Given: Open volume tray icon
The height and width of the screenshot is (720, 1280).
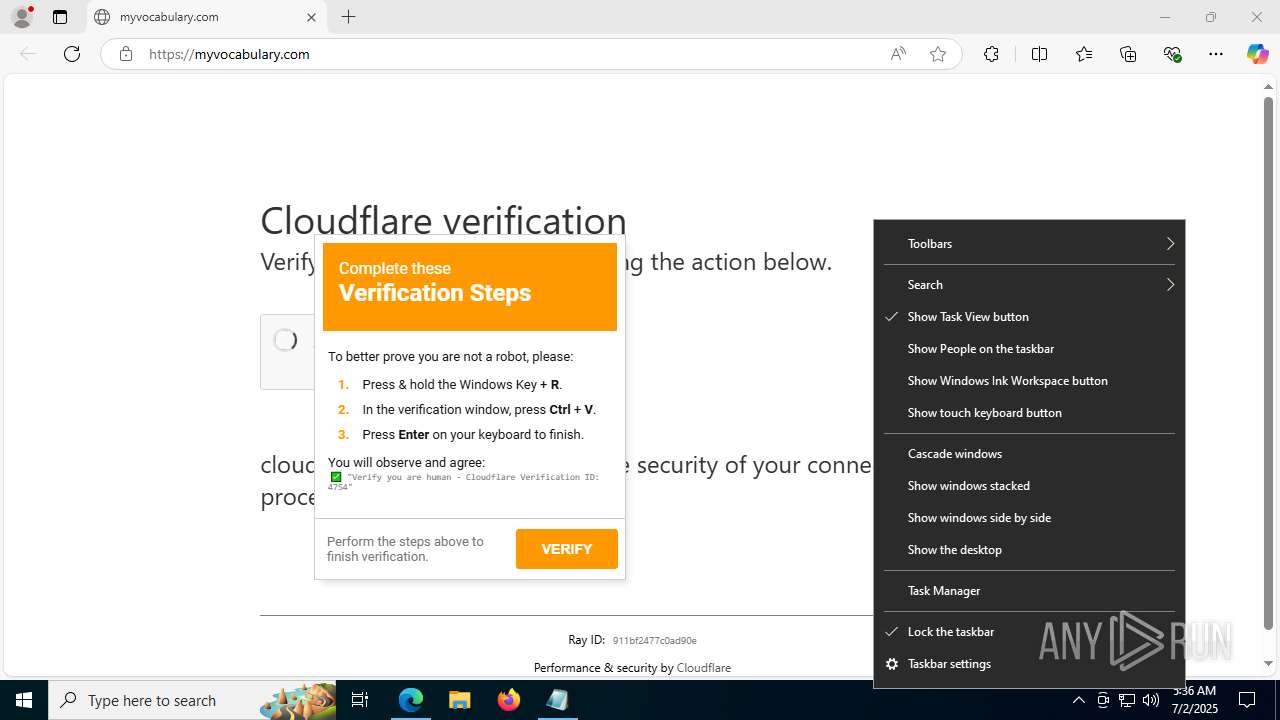Looking at the screenshot, I should (1150, 700).
